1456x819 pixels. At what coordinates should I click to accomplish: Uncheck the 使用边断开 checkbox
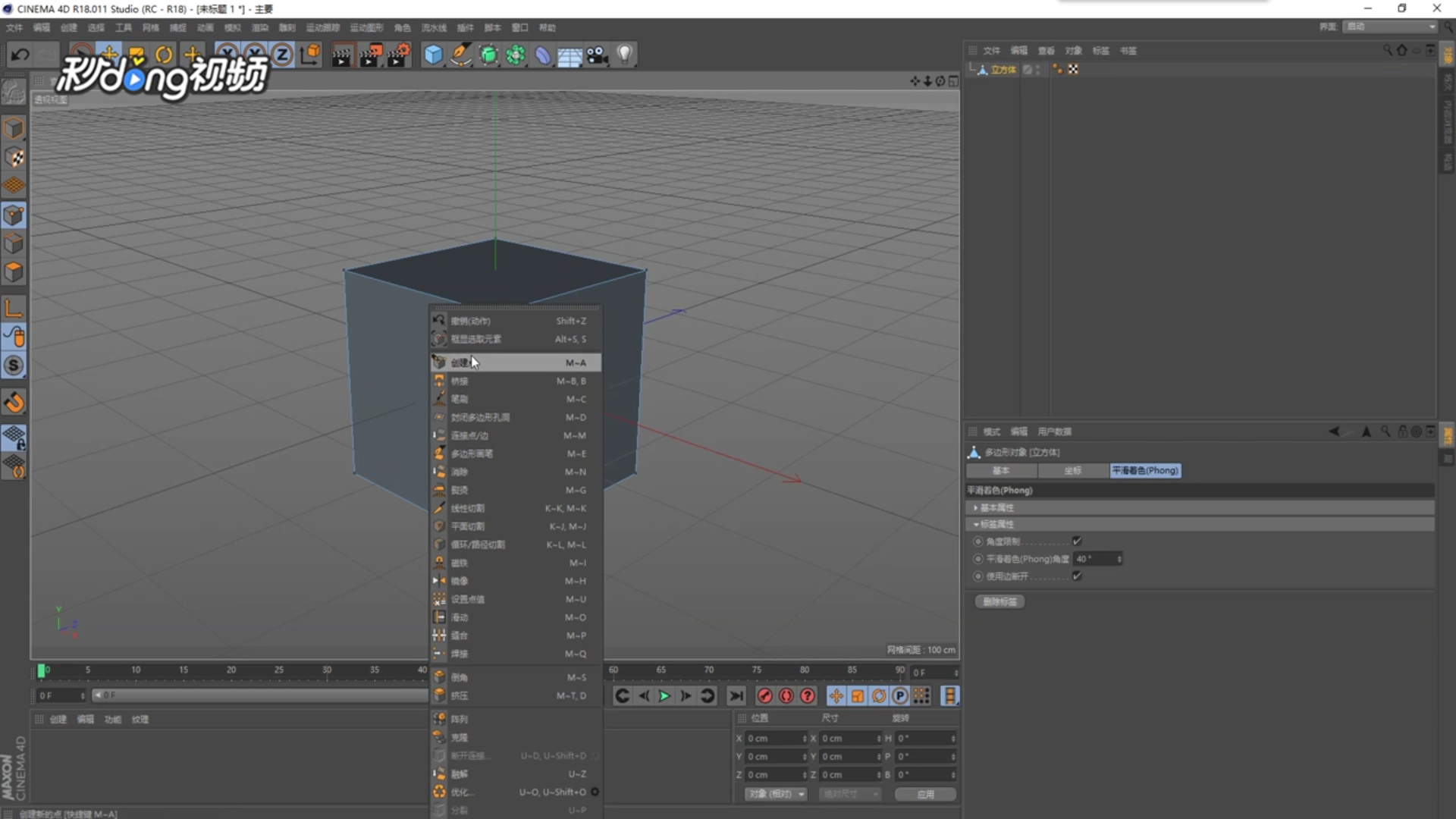1077,576
